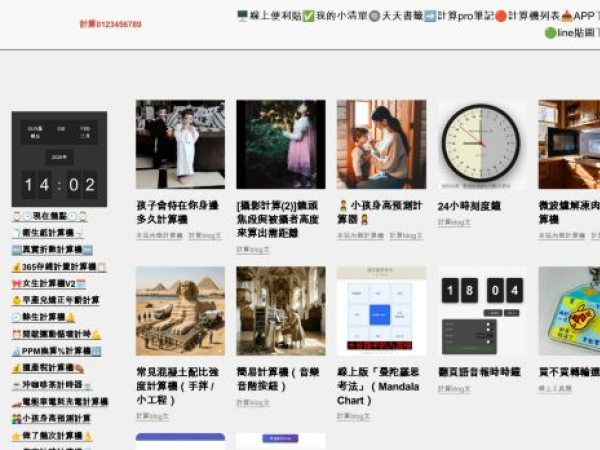Open the 線上便利貼 menu item
The image size is (600, 450).
coord(268,16)
